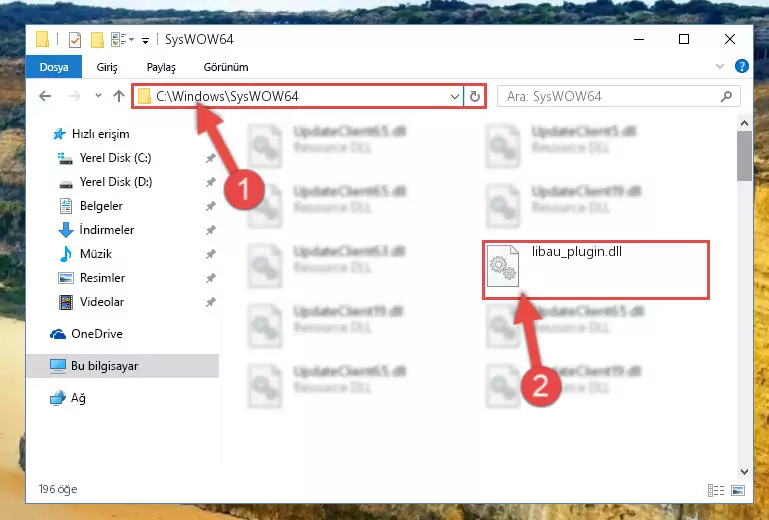The height and width of the screenshot is (520, 769).
Task: Click the libau_plugin.dll gear file icon
Action: (x=503, y=265)
